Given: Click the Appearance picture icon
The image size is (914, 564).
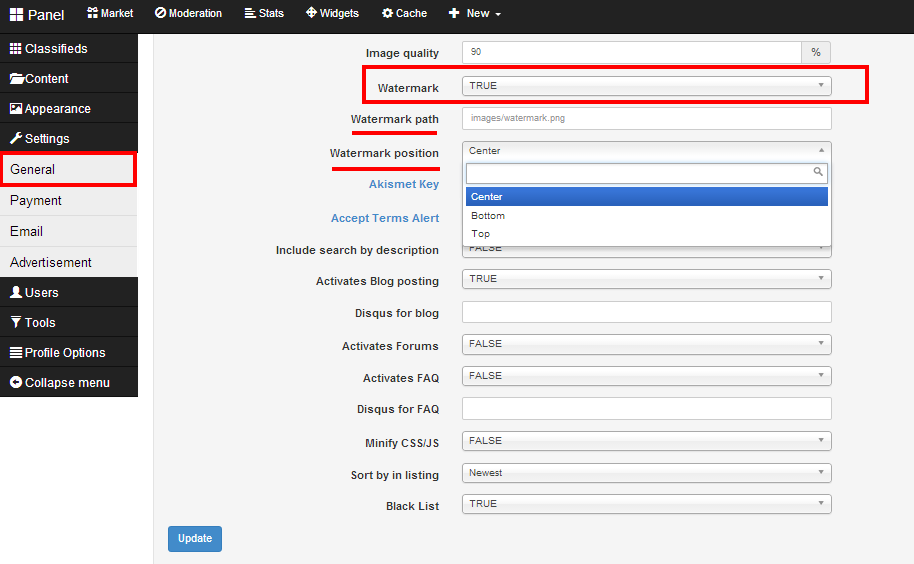Looking at the screenshot, I should tap(16, 108).
